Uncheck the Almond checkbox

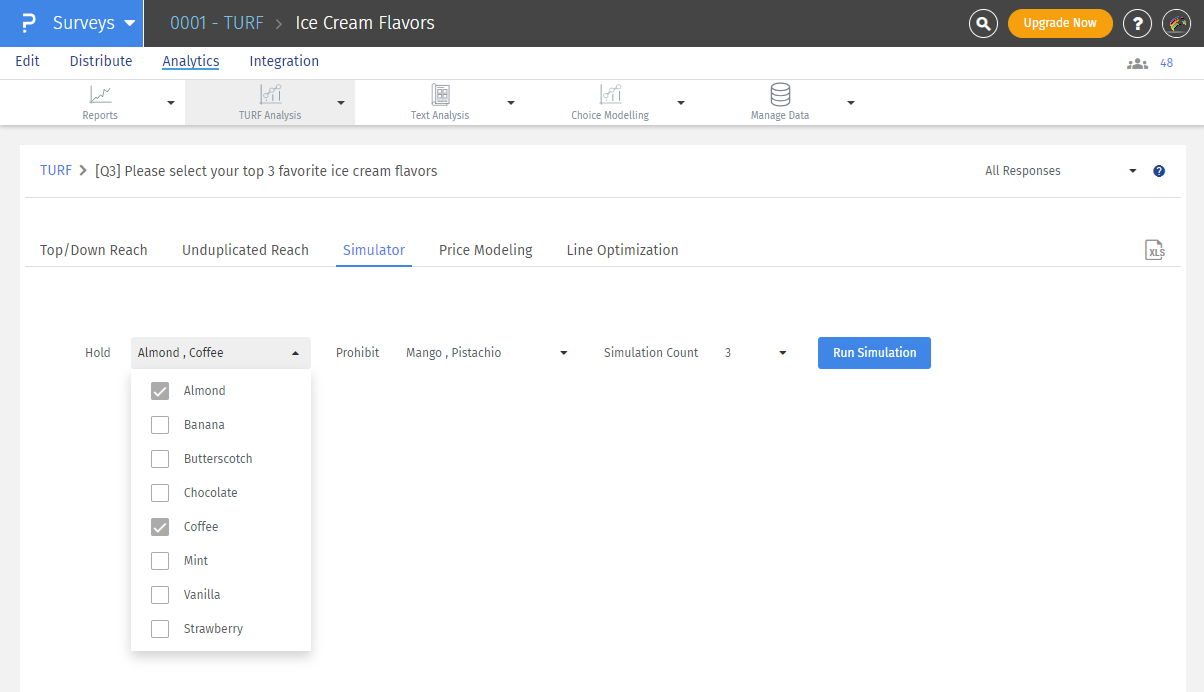coord(160,391)
